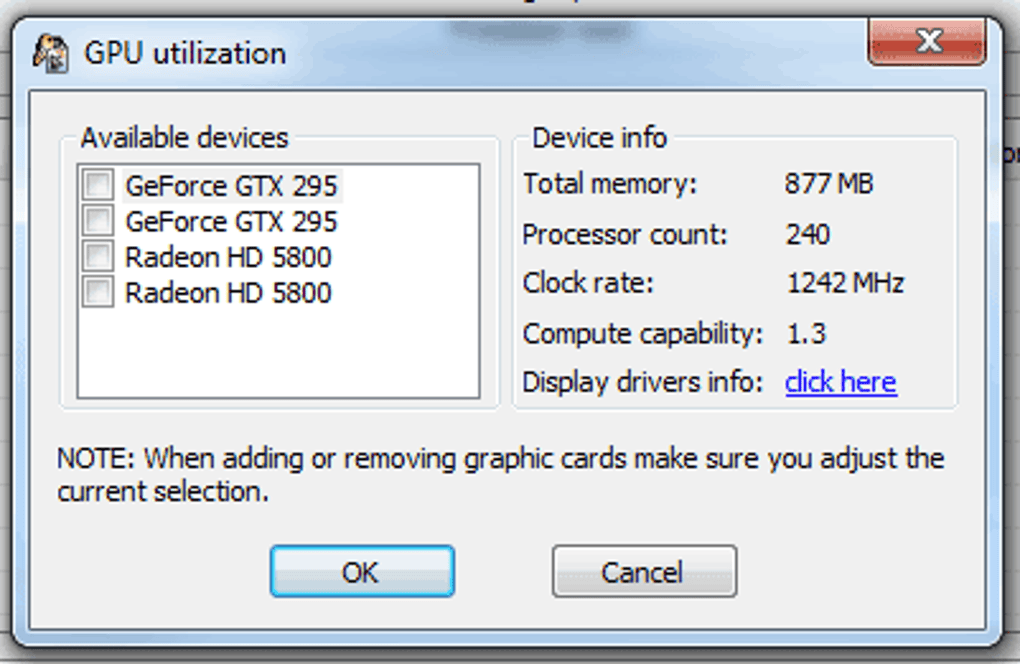Click the 240 processor count value

(808, 234)
